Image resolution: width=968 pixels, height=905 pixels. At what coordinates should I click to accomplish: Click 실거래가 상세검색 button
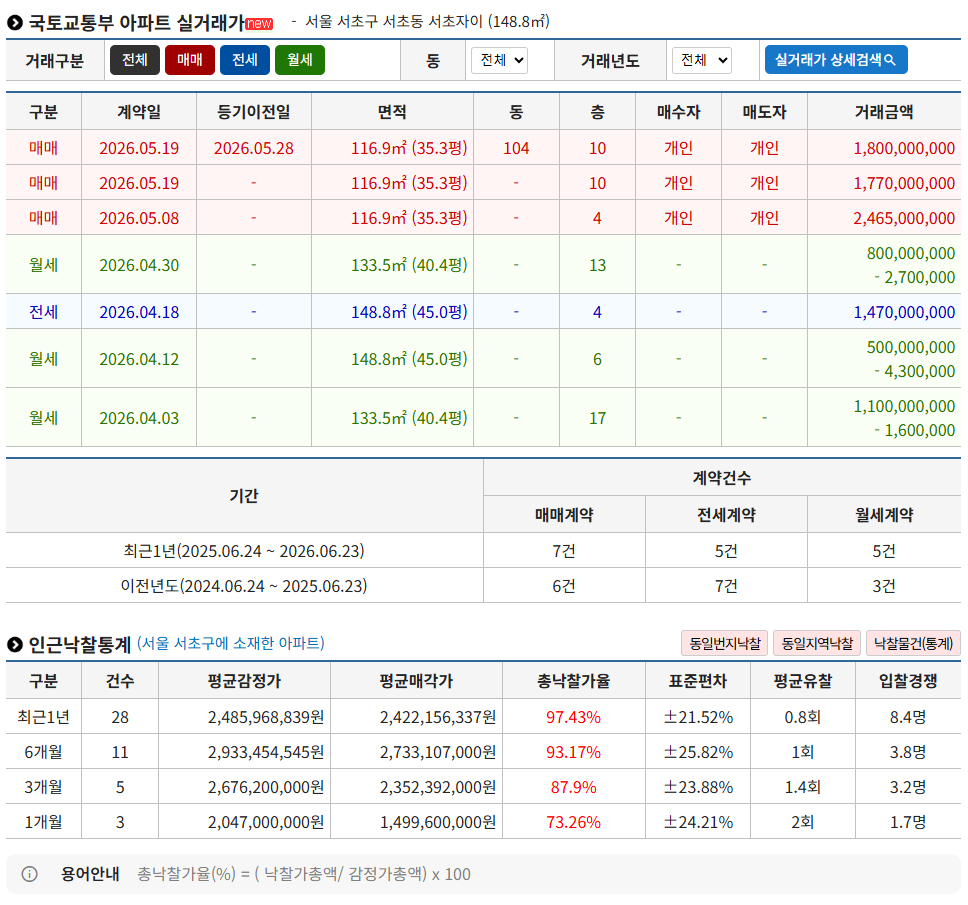[836, 59]
